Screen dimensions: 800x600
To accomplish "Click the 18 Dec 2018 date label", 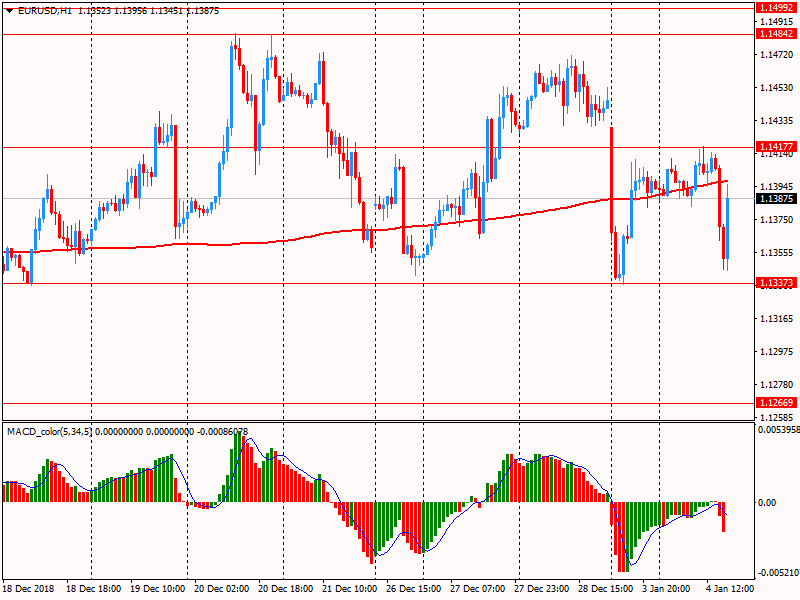I will pyautogui.click(x=28, y=591).
